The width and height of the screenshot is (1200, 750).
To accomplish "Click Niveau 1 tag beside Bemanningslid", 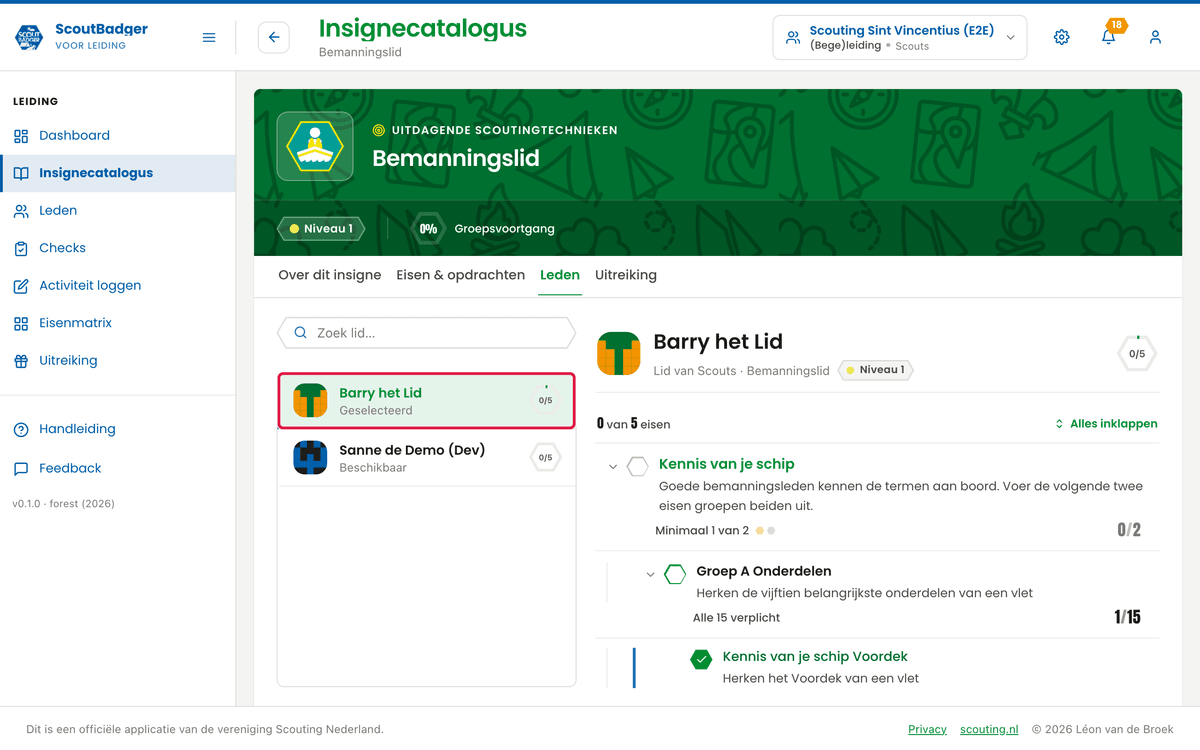I will [876, 370].
